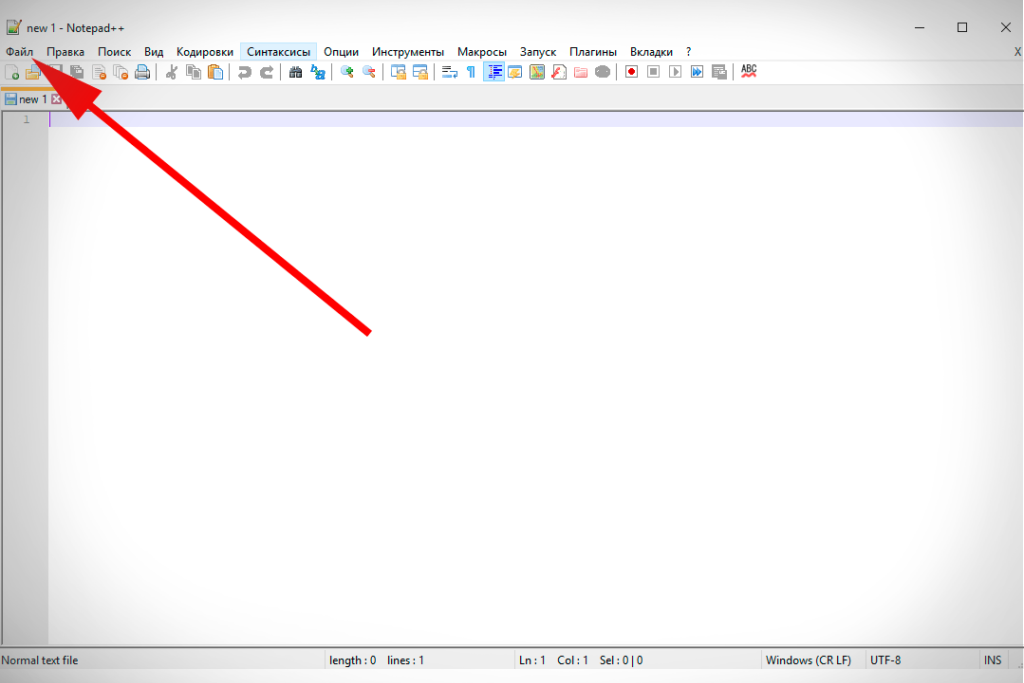
Task: Click the ABC spell check icon
Action: (749, 71)
